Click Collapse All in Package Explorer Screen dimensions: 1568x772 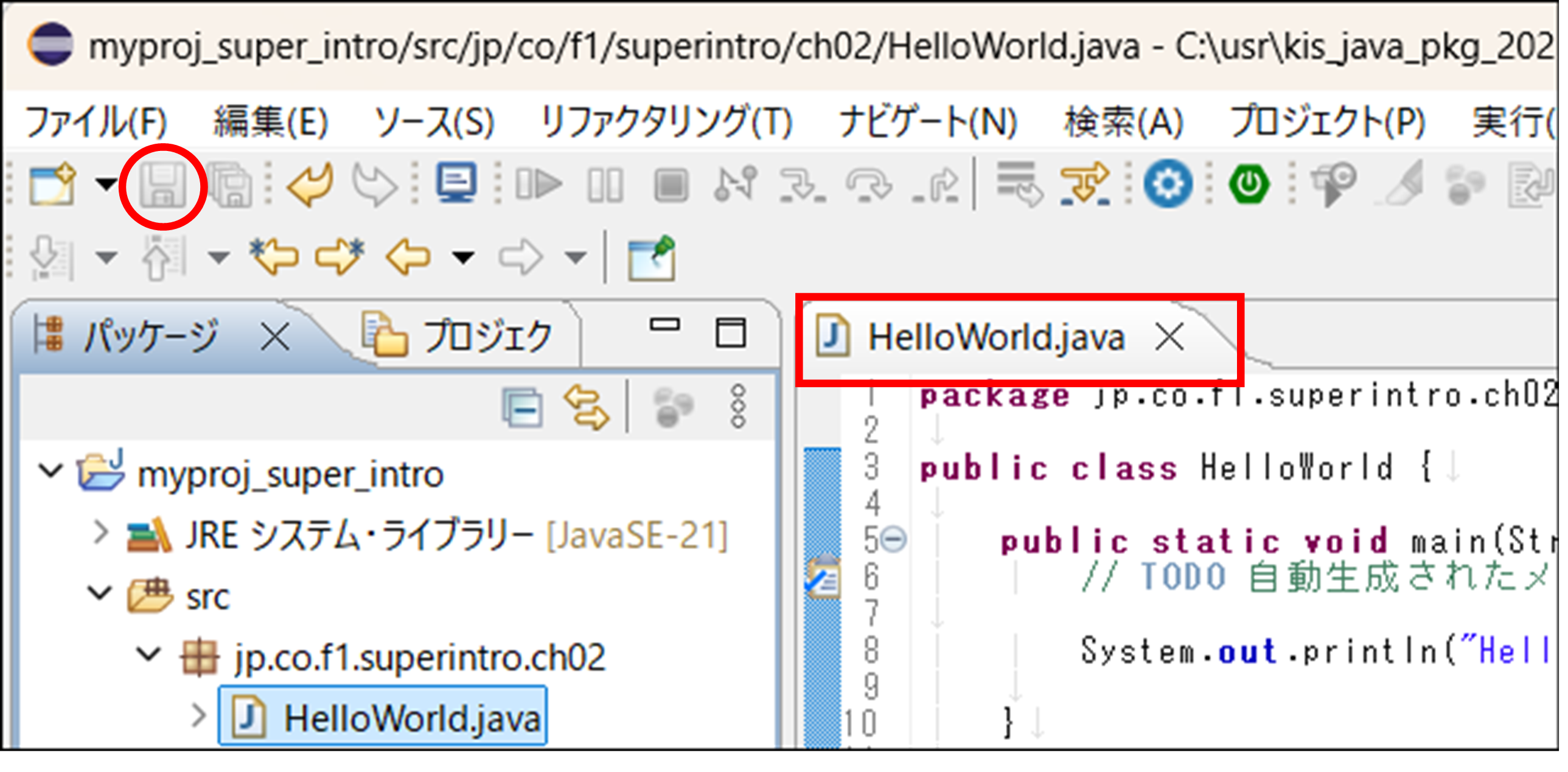(x=522, y=408)
